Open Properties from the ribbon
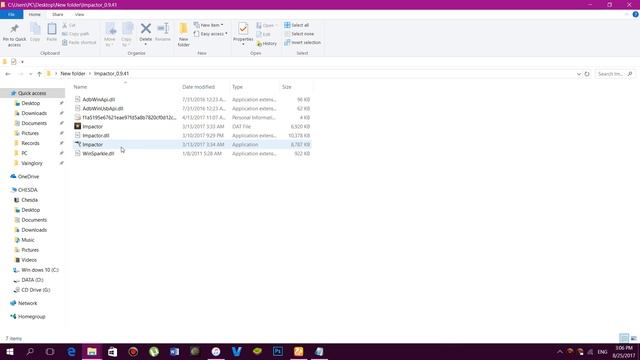This screenshot has height=360, width=640. 243,34
